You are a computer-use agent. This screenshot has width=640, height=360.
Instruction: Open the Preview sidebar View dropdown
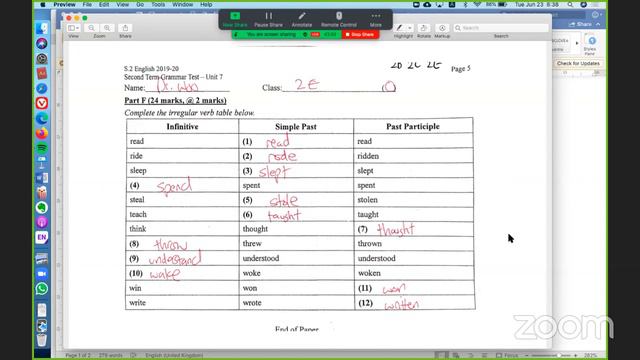tap(74, 28)
